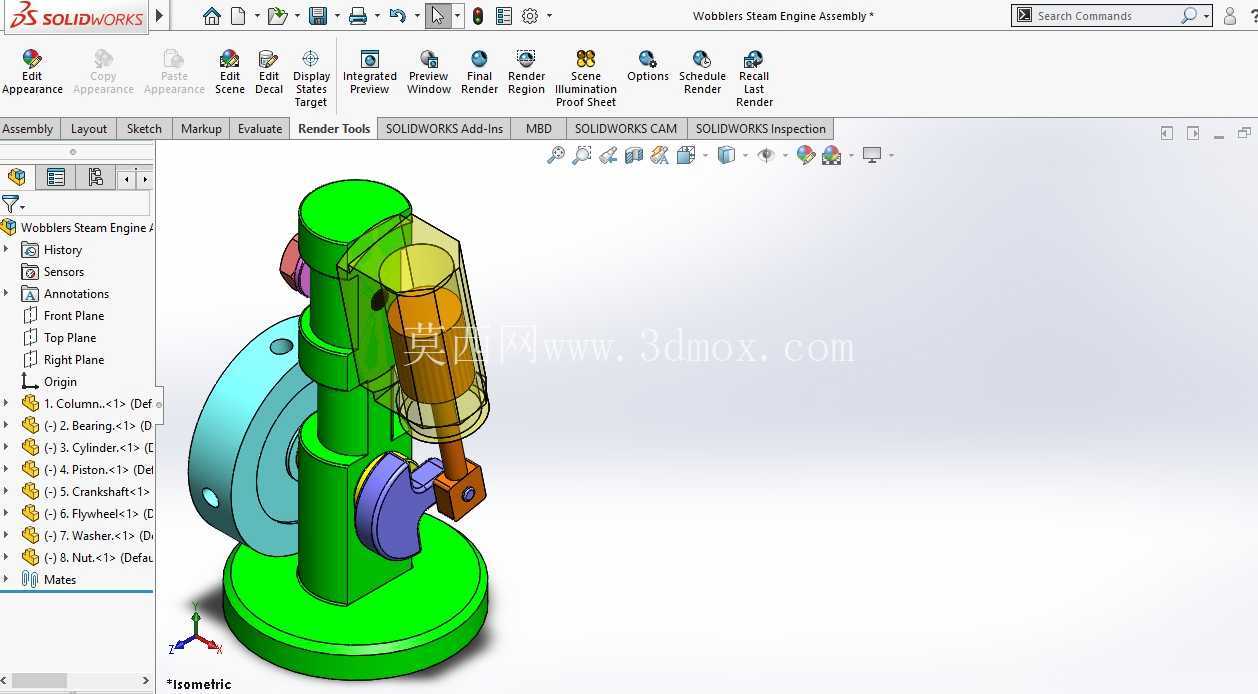Recall Last Render

coord(754,78)
